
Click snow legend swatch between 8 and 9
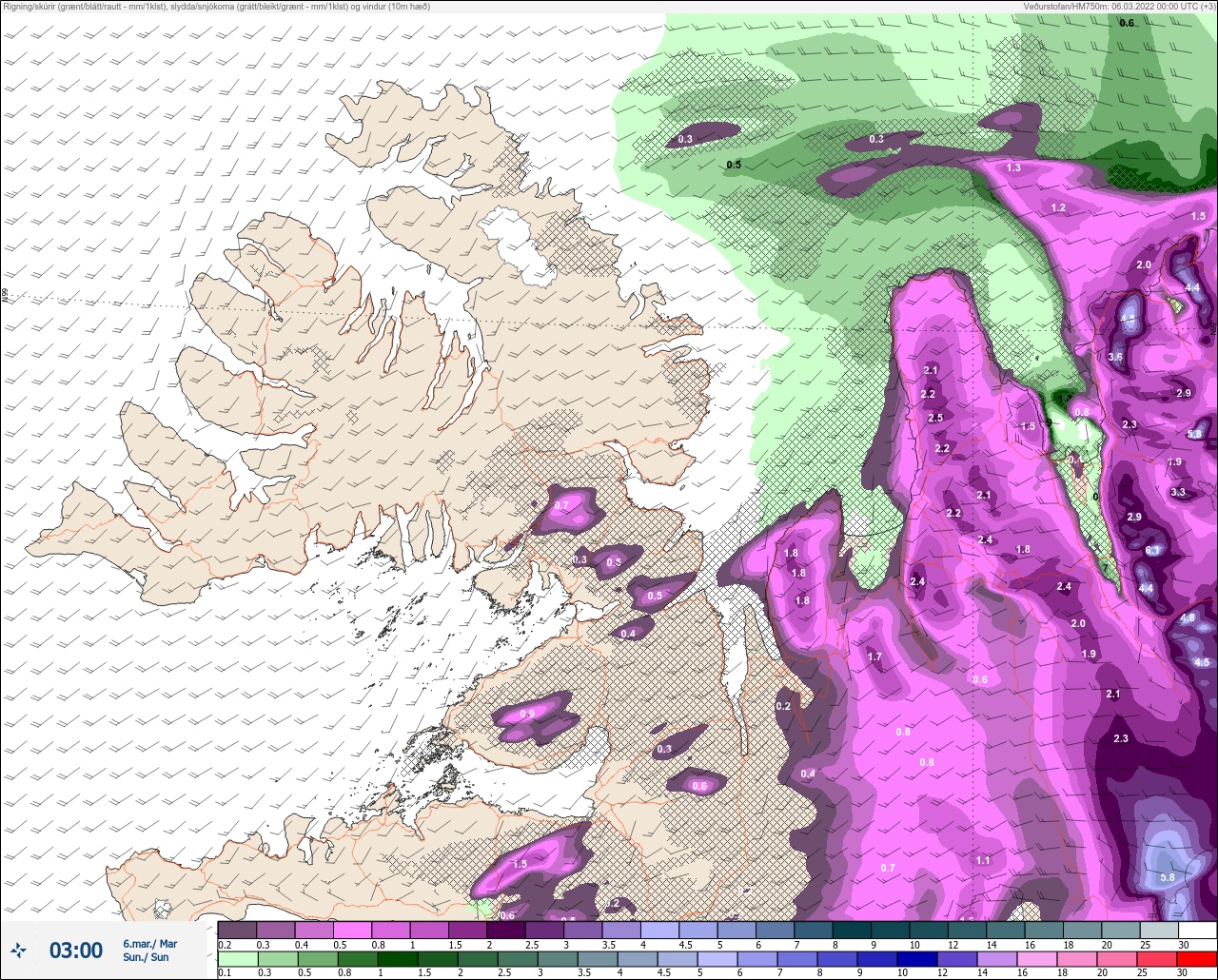(x=852, y=930)
